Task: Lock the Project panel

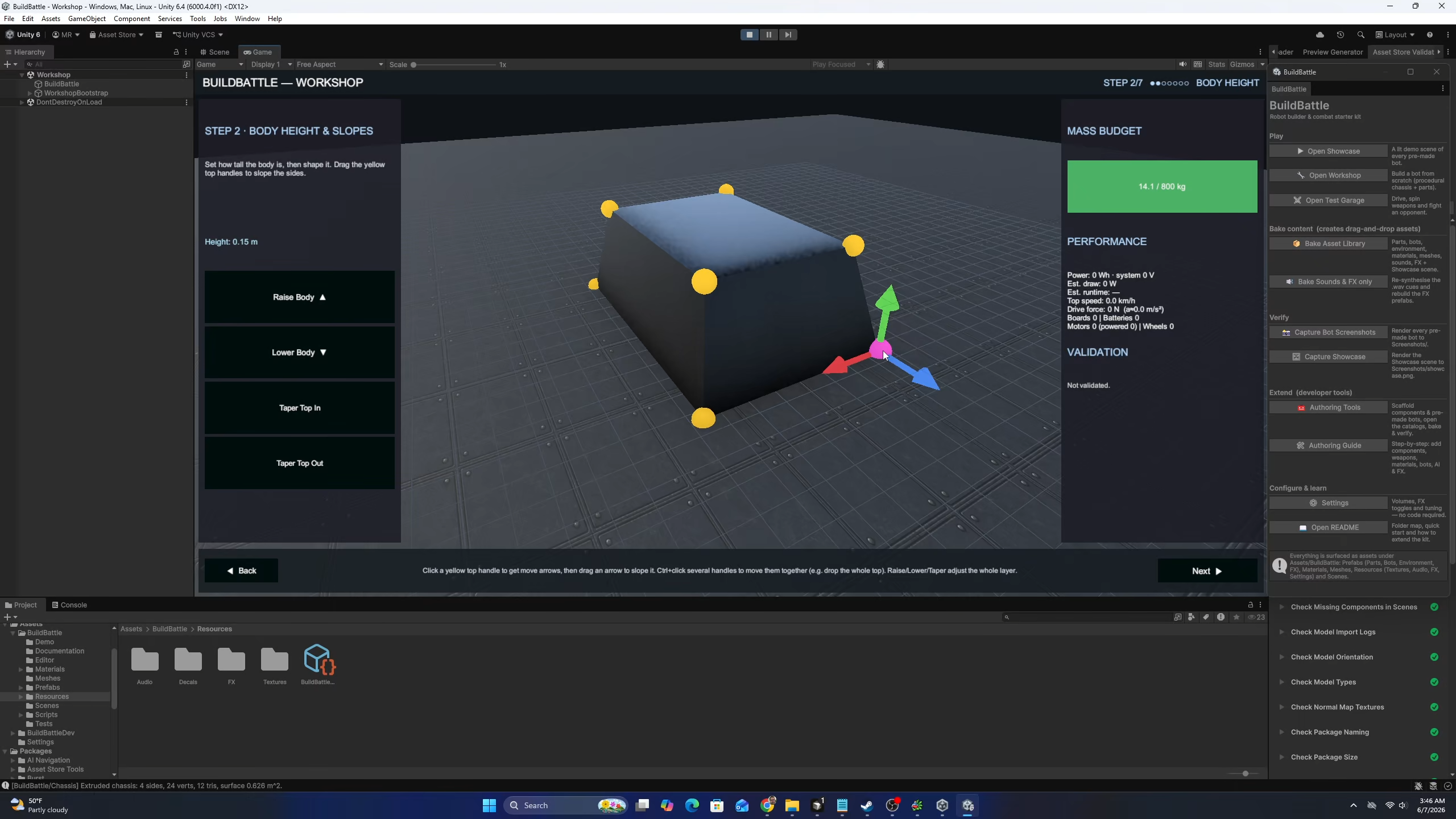Action: pyautogui.click(x=1250, y=605)
